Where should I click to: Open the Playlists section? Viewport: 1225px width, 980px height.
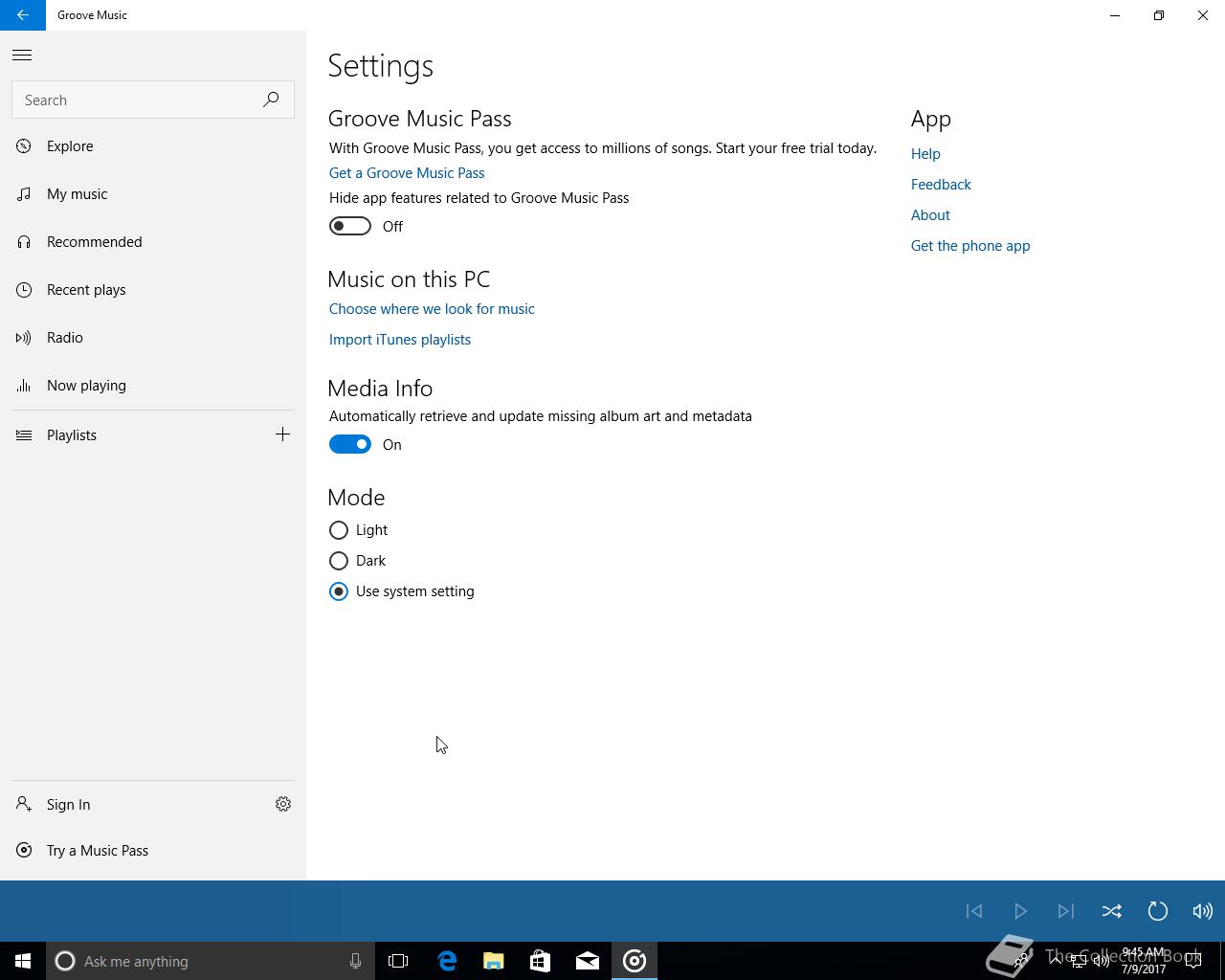129,435
